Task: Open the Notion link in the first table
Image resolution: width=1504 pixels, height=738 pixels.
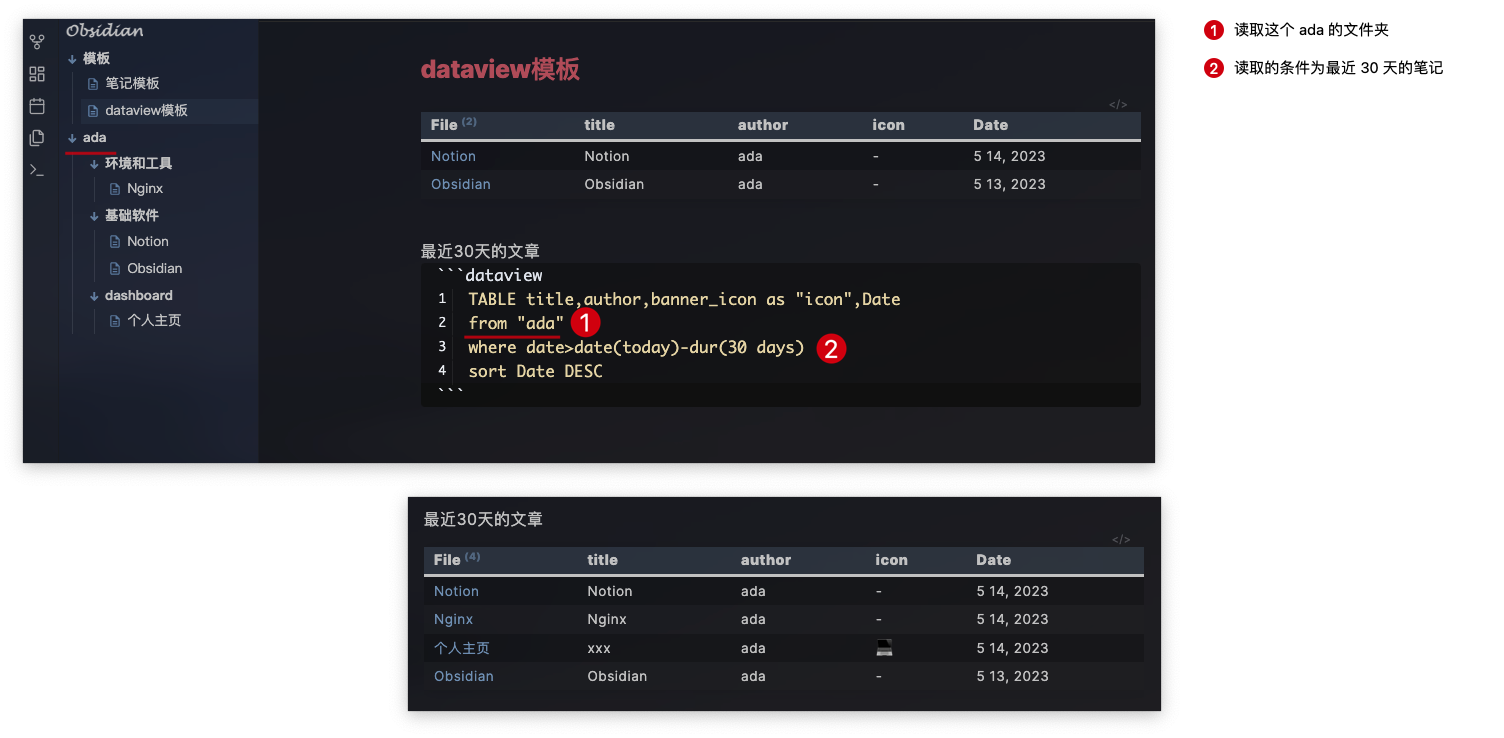Action: coord(453,156)
